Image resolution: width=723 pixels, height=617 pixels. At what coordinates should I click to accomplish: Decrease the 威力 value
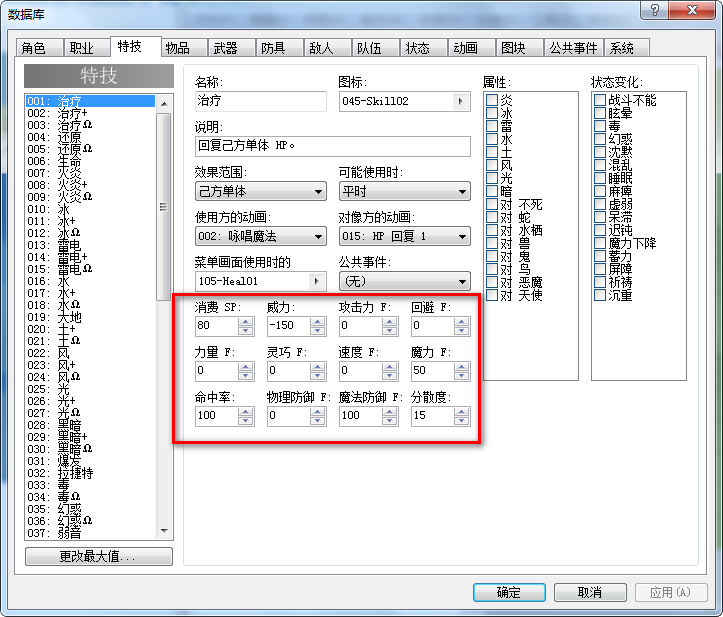point(318,331)
